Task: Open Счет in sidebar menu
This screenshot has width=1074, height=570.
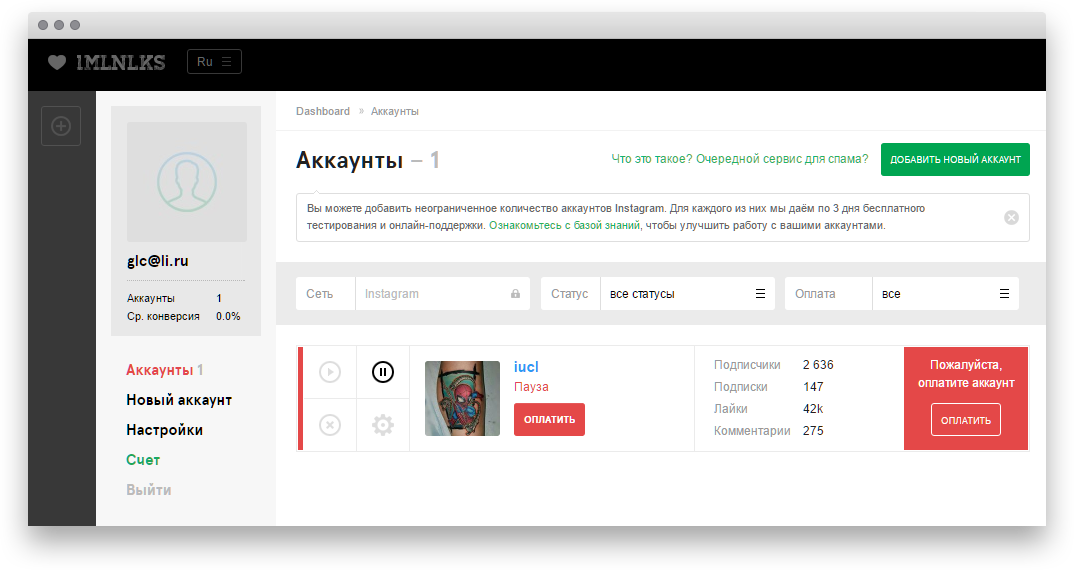Action: (143, 460)
